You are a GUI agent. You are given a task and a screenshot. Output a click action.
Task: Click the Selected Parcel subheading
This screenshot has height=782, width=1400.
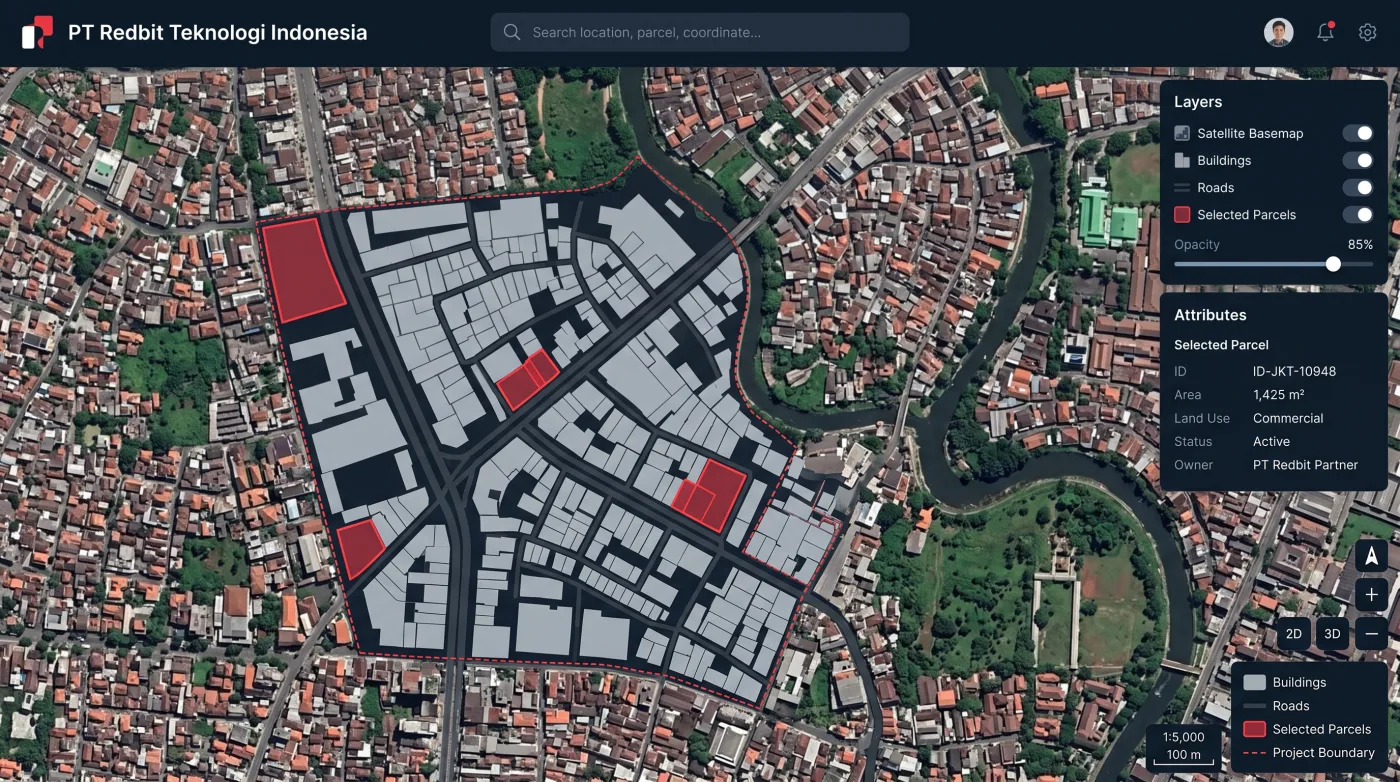1221,345
